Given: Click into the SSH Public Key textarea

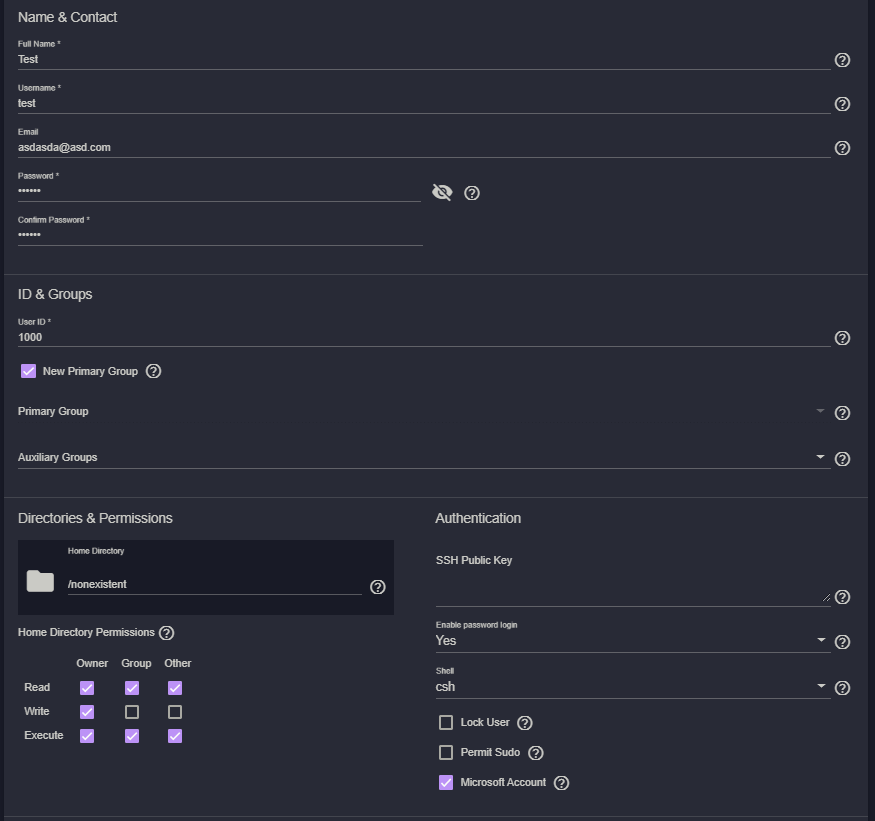Looking at the screenshot, I should click(x=632, y=592).
